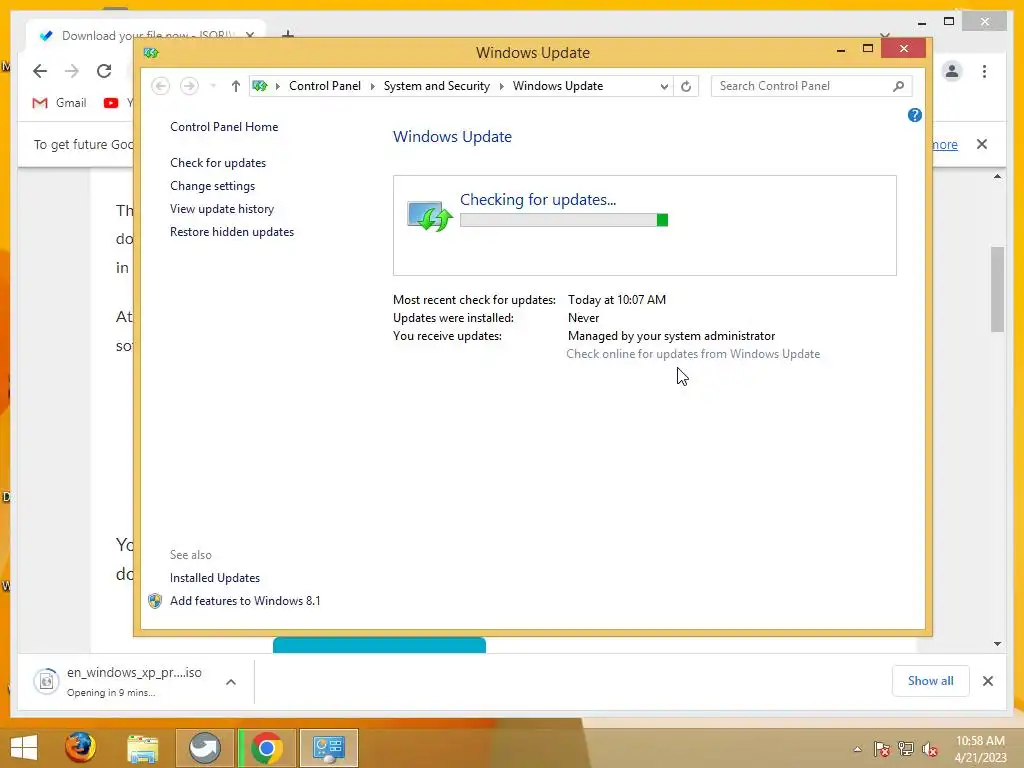Click Check for updates link

click(218, 163)
